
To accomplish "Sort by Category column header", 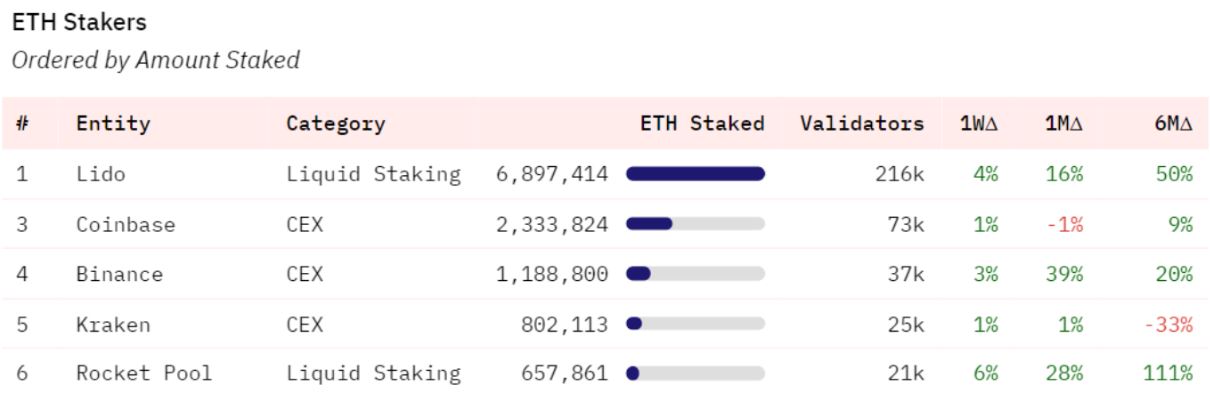I will tap(335, 124).
